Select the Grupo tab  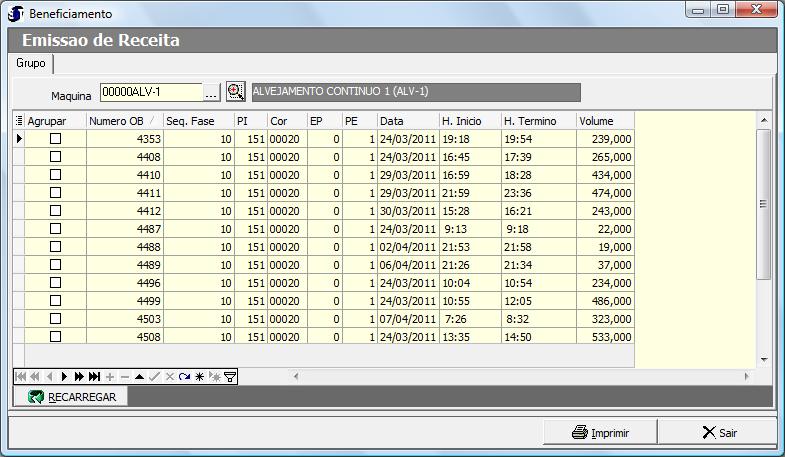tap(31, 63)
